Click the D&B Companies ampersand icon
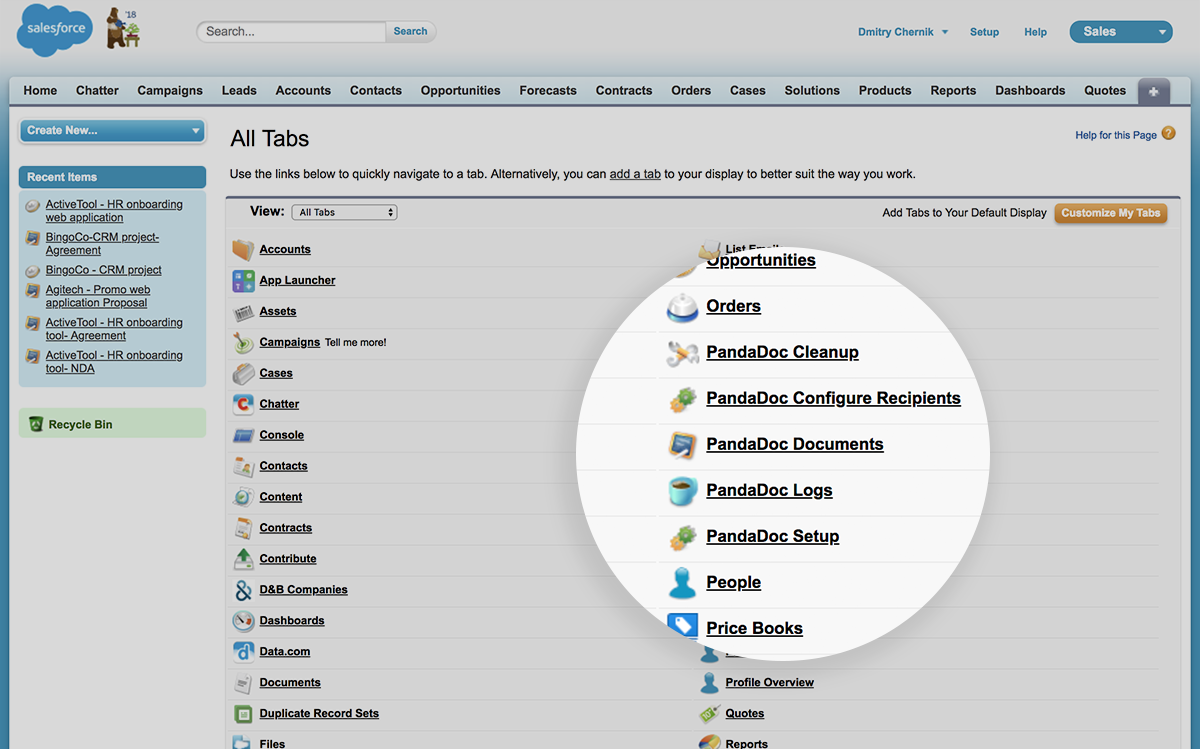The height and width of the screenshot is (749, 1200). click(243, 590)
